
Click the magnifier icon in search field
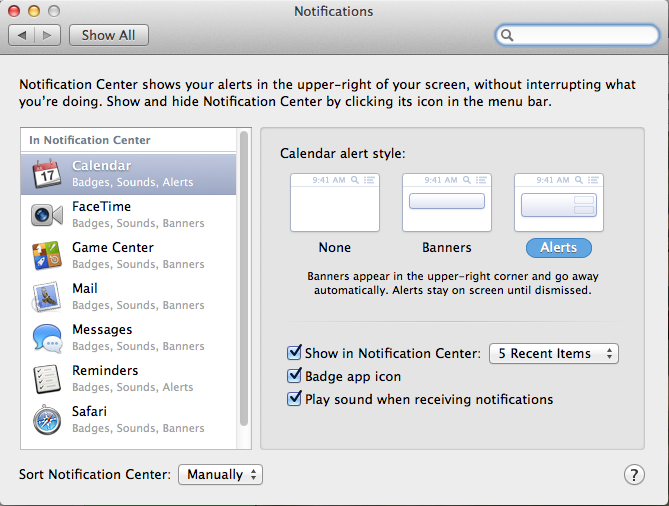pyautogui.click(x=507, y=35)
